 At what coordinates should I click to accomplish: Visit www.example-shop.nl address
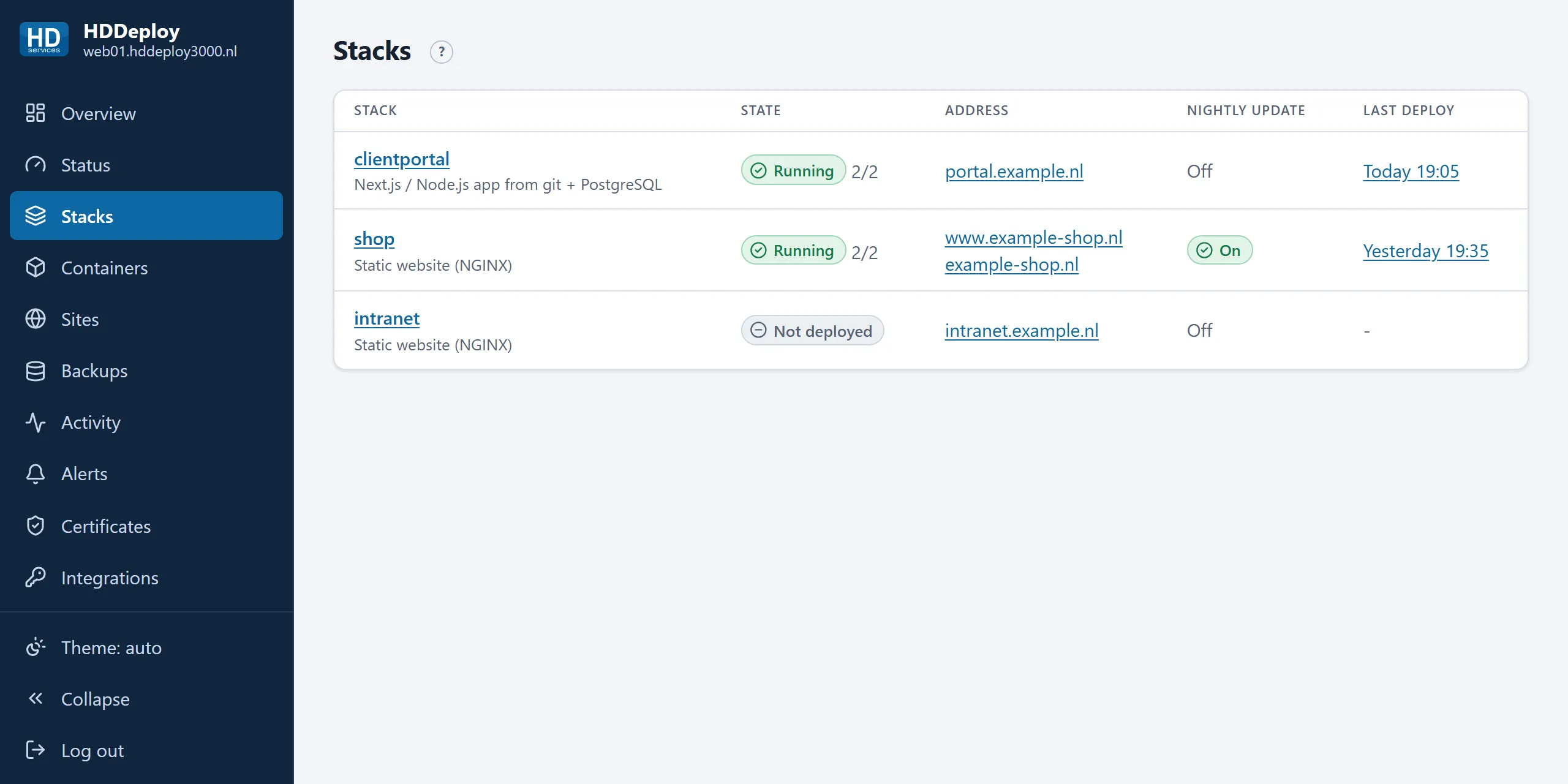(1033, 238)
